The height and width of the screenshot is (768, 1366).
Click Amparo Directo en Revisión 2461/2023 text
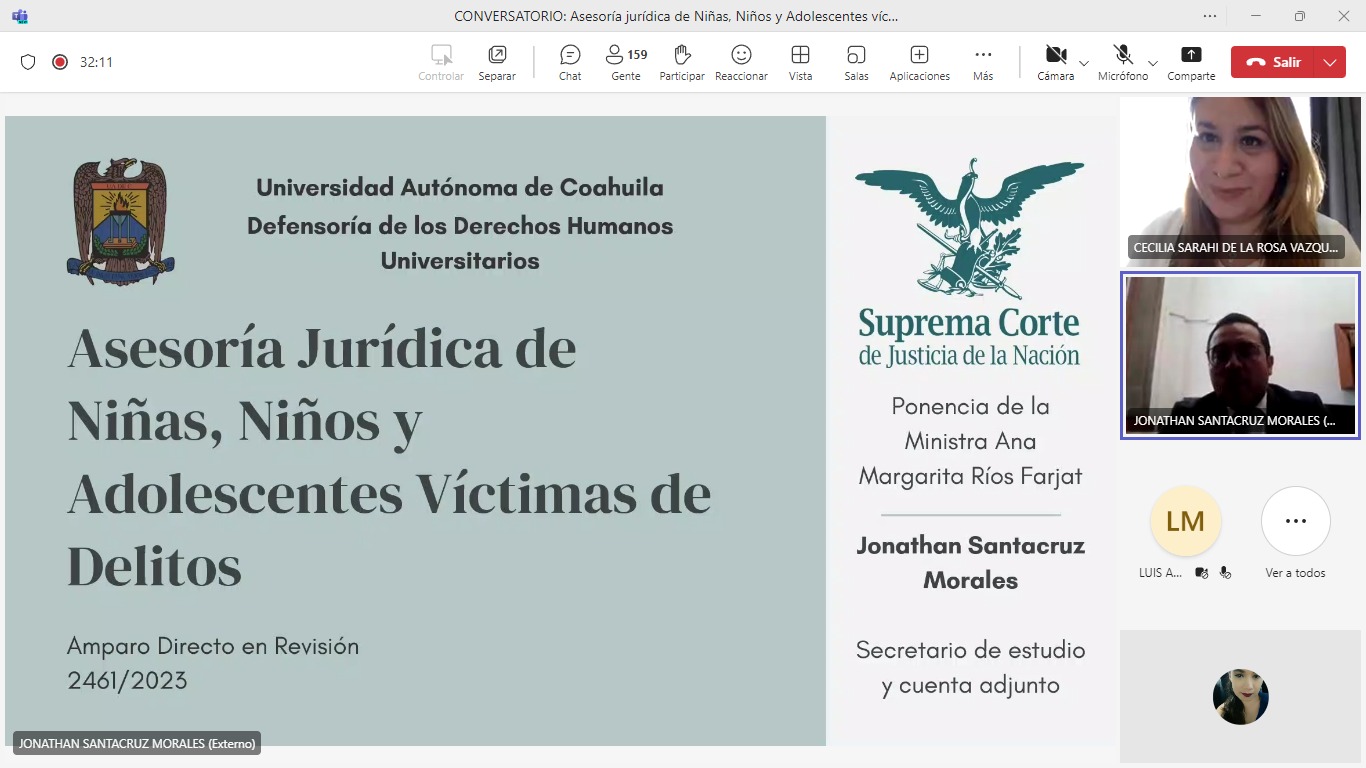click(x=213, y=663)
